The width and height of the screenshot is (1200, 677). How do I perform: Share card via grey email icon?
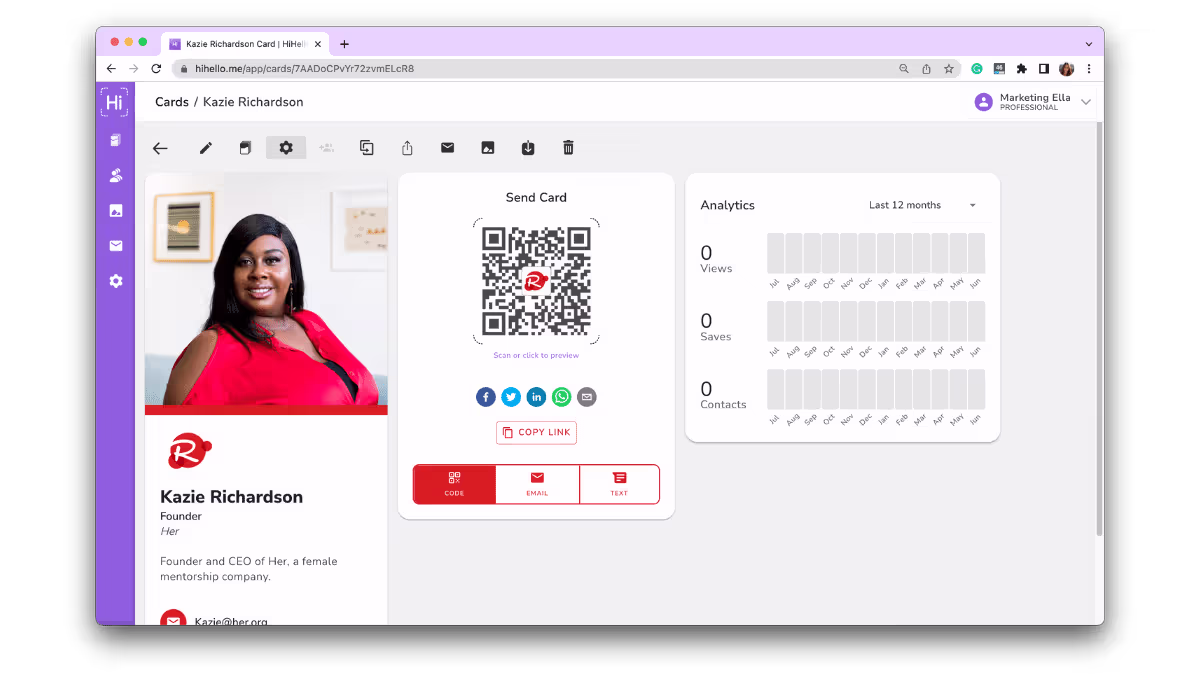point(587,397)
